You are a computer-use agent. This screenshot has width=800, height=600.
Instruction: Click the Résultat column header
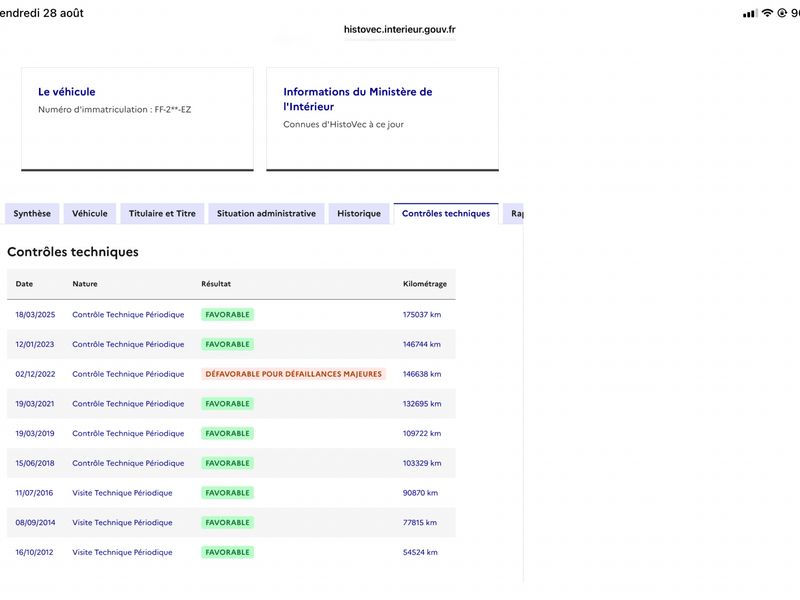coord(216,284)
